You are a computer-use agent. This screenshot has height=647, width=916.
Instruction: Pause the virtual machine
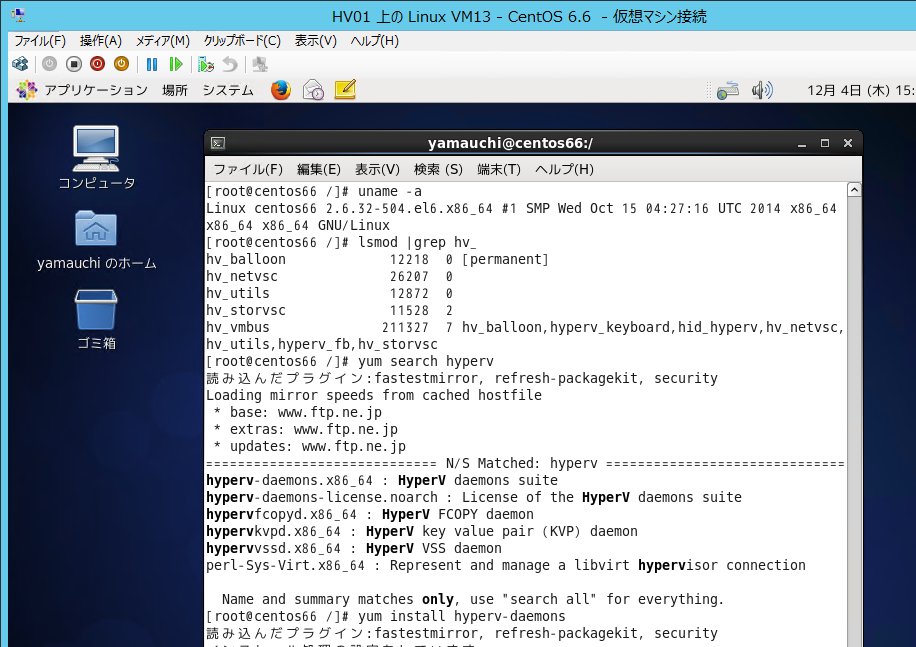tap(152, 64)
